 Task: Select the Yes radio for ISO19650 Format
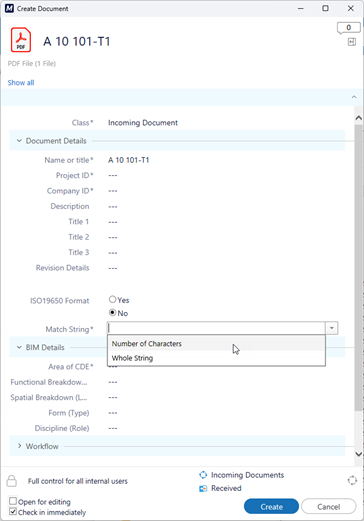tap(112, 299)
